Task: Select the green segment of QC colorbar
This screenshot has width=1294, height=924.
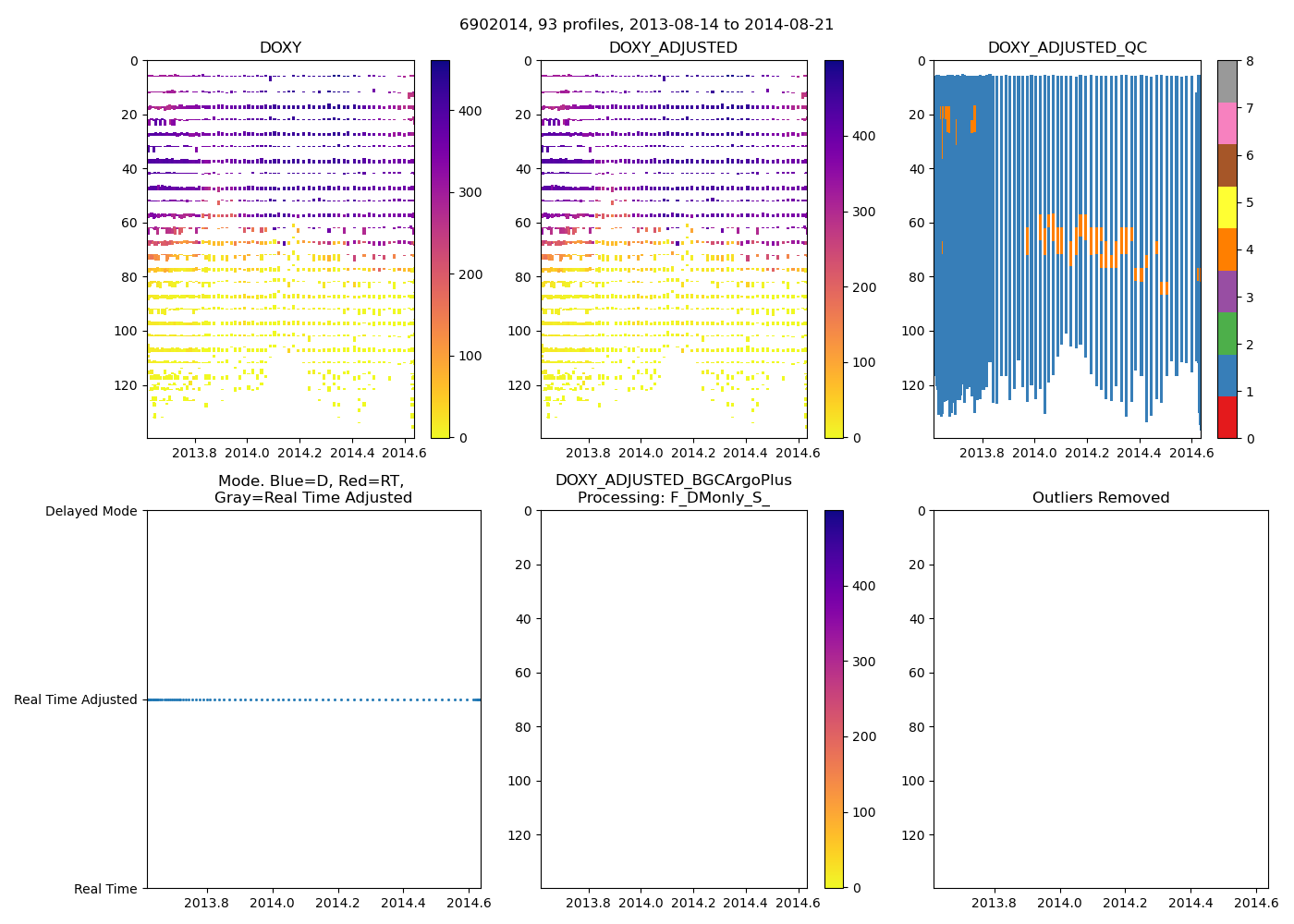Action: point(1227,333)
